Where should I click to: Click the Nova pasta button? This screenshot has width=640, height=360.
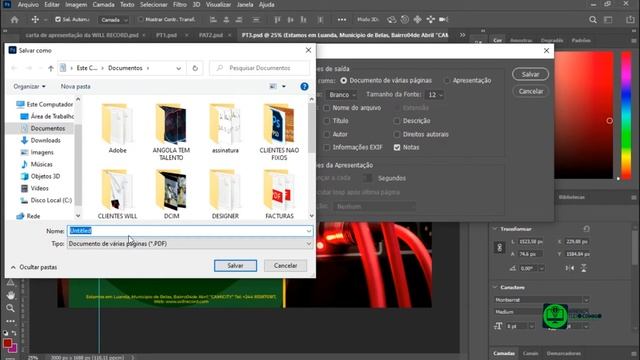coord(76,87)
